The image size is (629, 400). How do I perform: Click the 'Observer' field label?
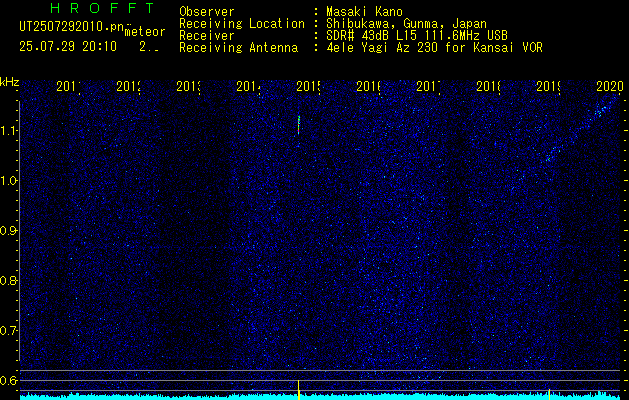tap(207, 11)
